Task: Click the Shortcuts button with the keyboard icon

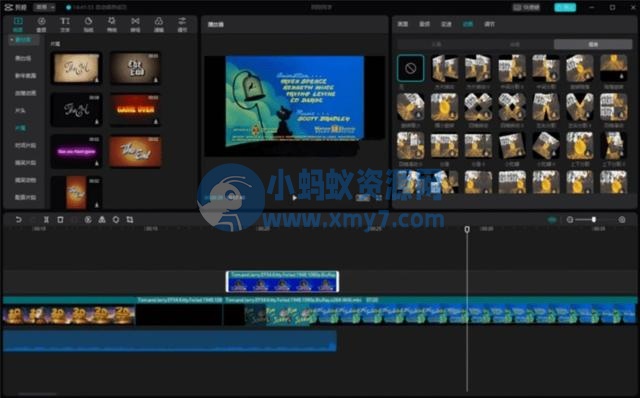Action: 527,7
